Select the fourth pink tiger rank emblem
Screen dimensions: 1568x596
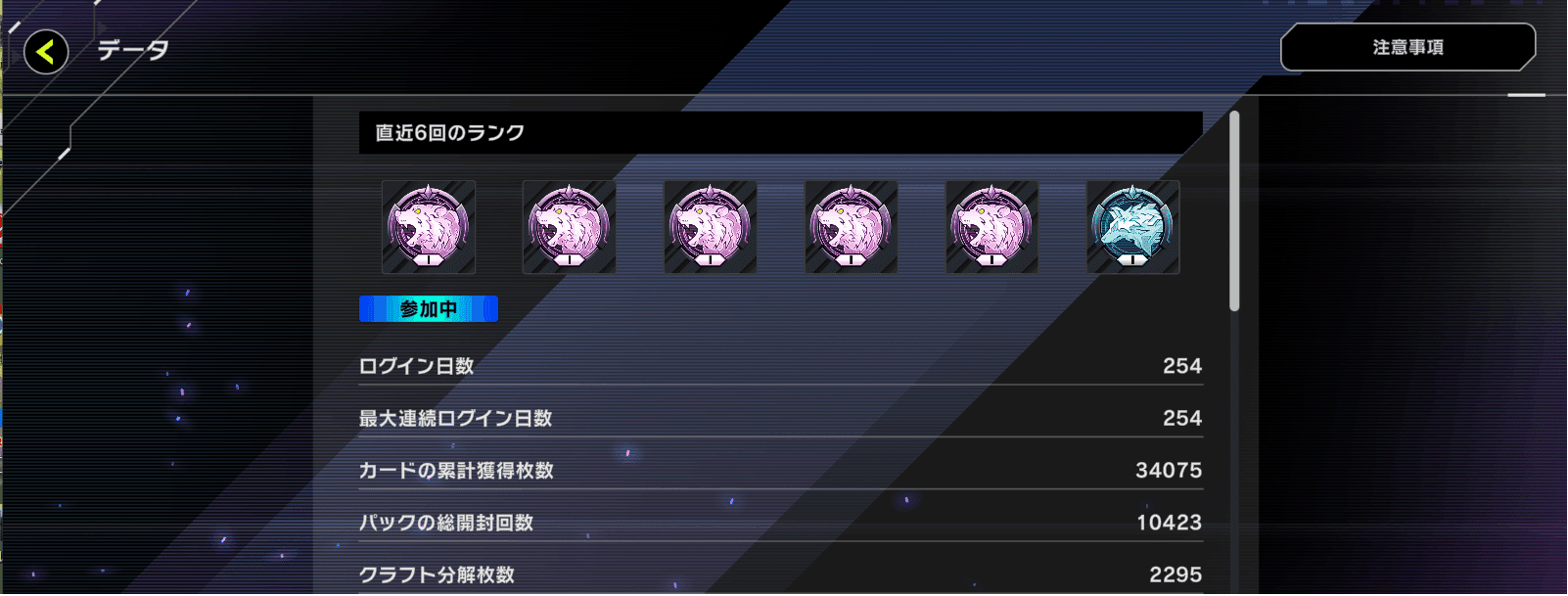pos(852,227)
